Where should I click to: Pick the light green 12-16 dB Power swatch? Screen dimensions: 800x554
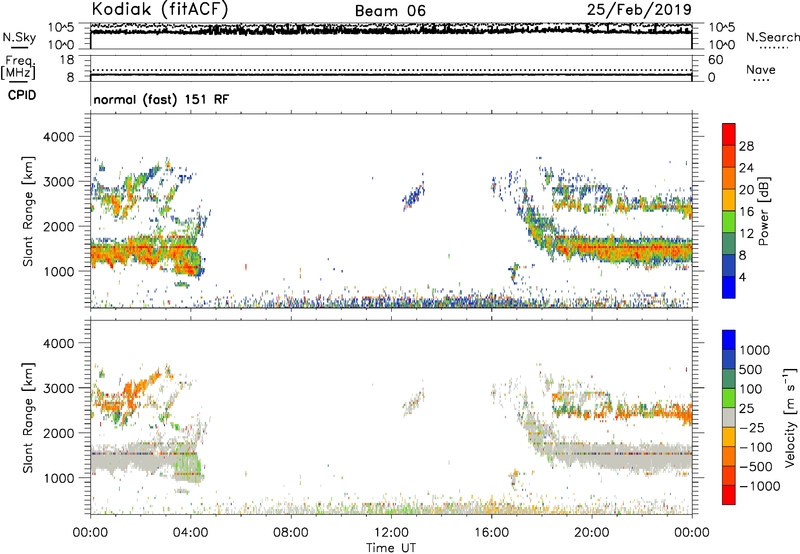[x=729, y=222]
